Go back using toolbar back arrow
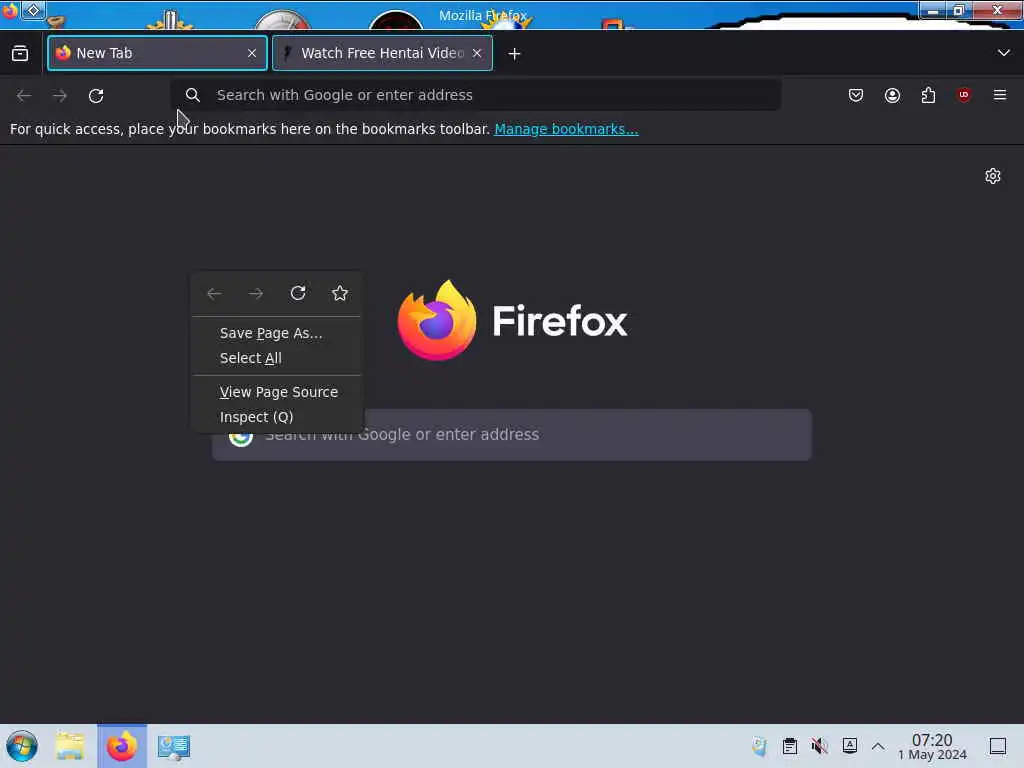Viewport: 1024px width, 768px height. pyautogui.click(x=24, y=95)
